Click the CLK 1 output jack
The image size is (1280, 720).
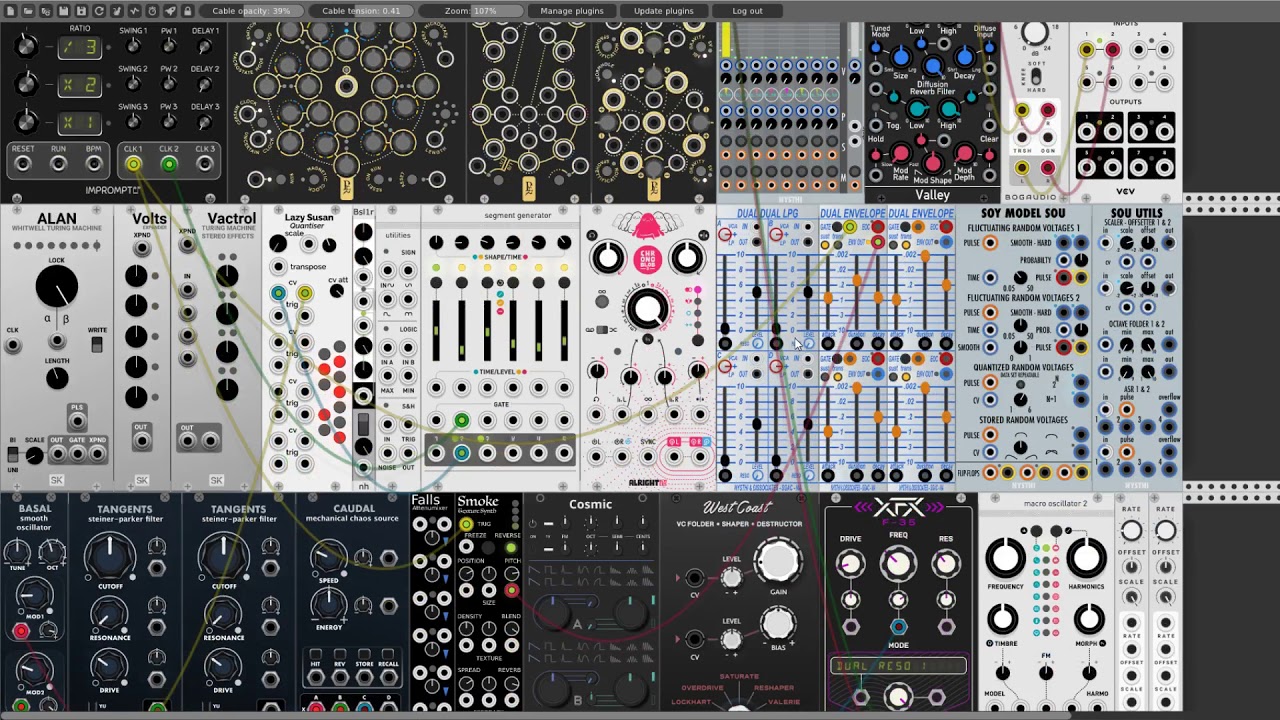point(133,164)
